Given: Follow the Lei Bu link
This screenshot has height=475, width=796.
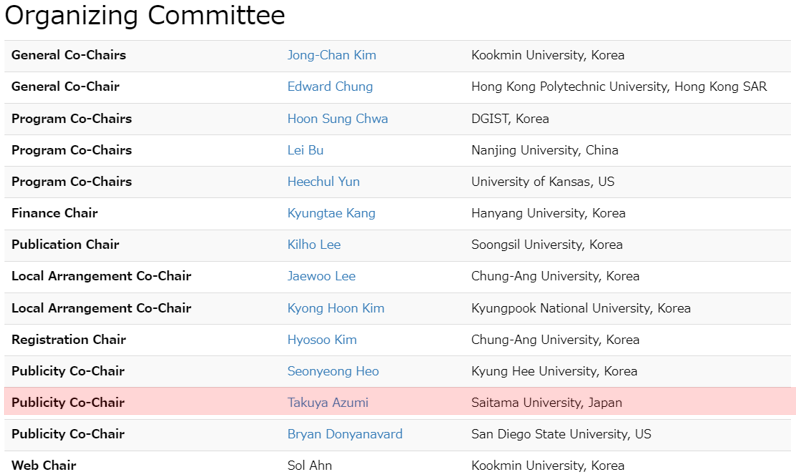Looking at the screenshot, I should coord(305,150).
